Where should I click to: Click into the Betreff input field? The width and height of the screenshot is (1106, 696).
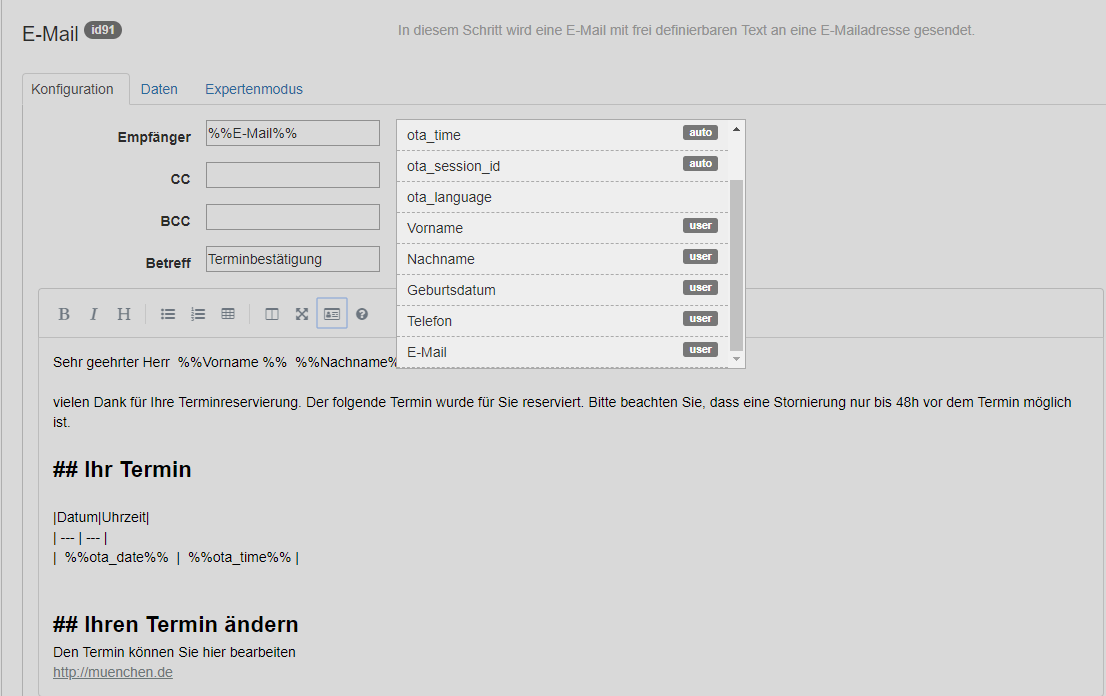pos(293,259)
